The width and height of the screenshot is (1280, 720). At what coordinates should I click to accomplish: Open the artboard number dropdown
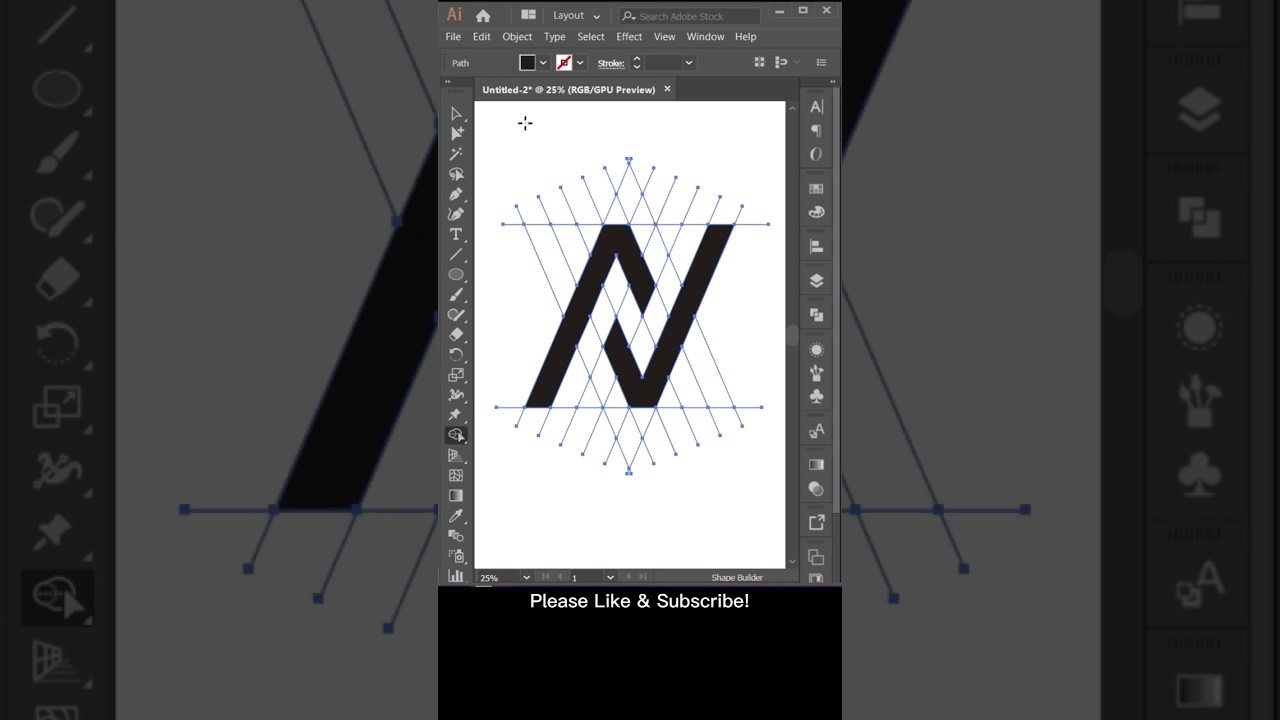click(610, 577)
